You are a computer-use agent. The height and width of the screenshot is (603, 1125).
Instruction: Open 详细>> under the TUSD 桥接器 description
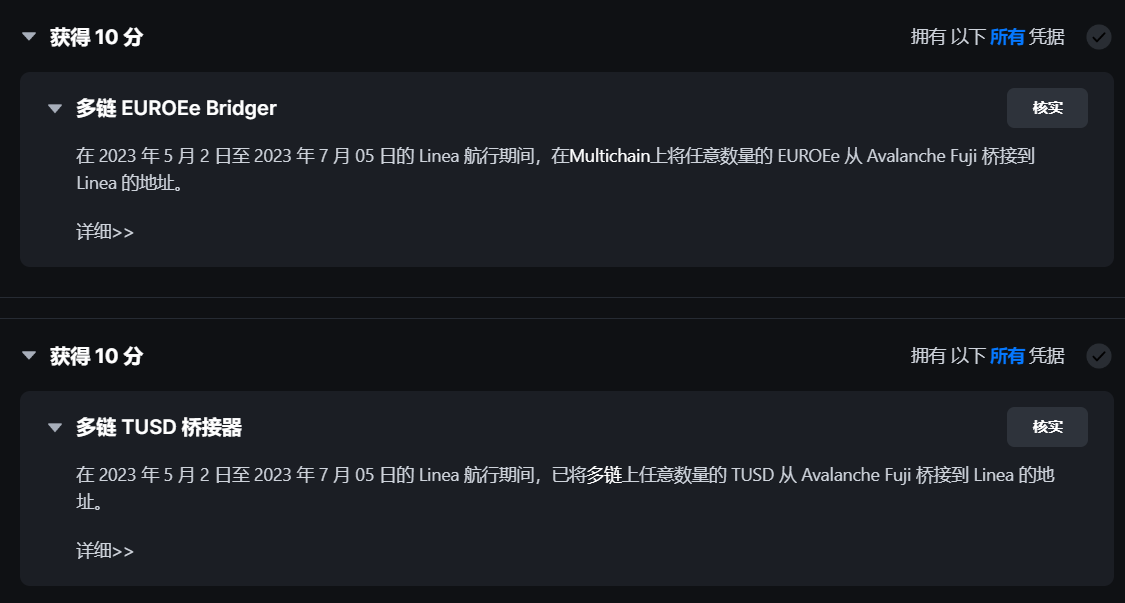[x=105, y=551]
